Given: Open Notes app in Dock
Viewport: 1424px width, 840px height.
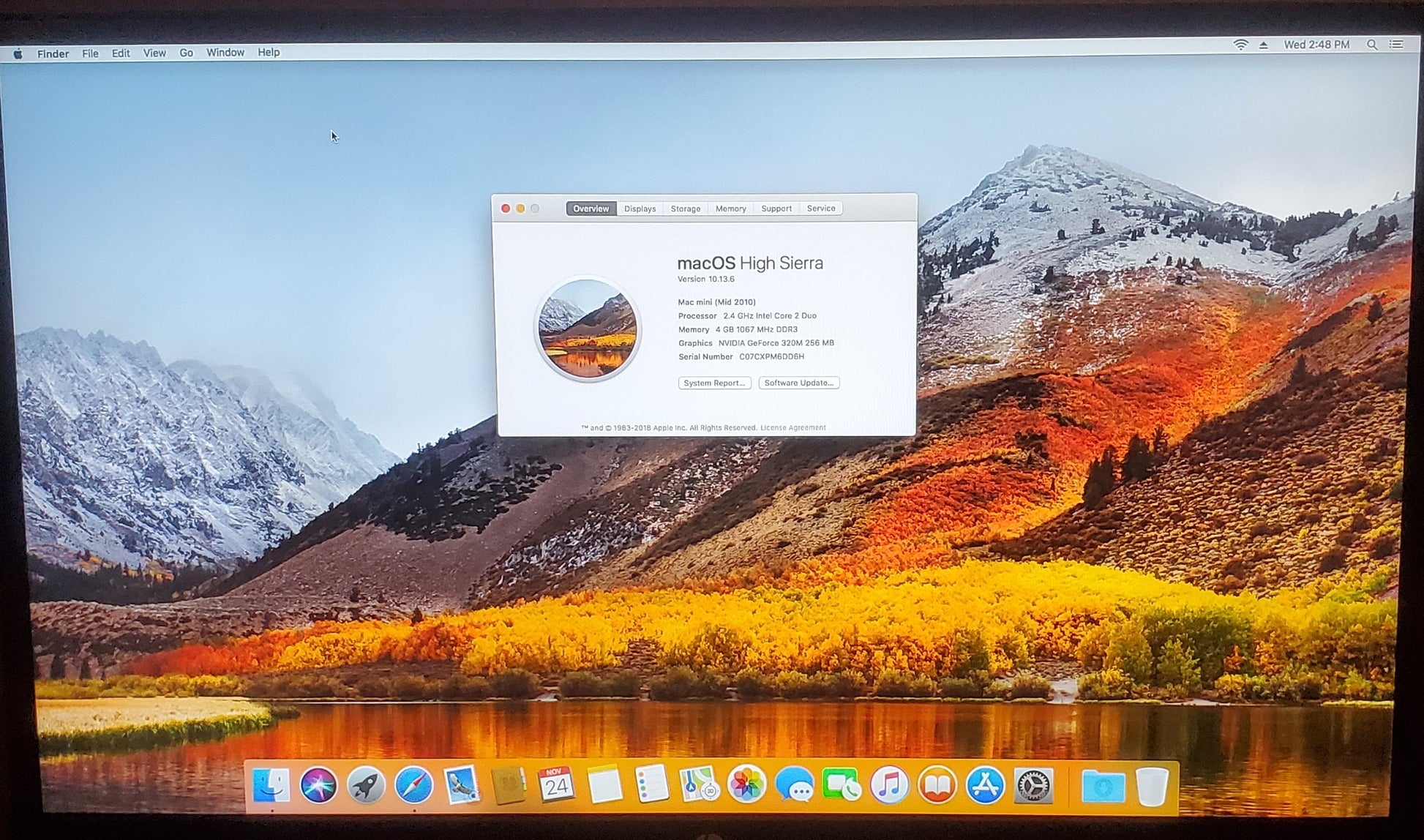Looking at the screenshot, I should point(604,784).
